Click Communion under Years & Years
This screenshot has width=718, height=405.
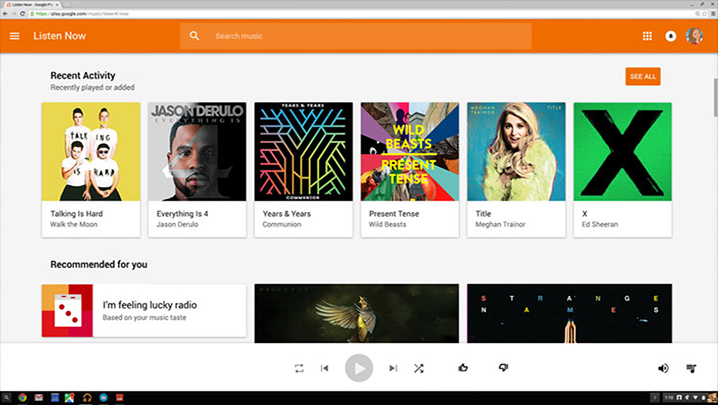point(282,224)
